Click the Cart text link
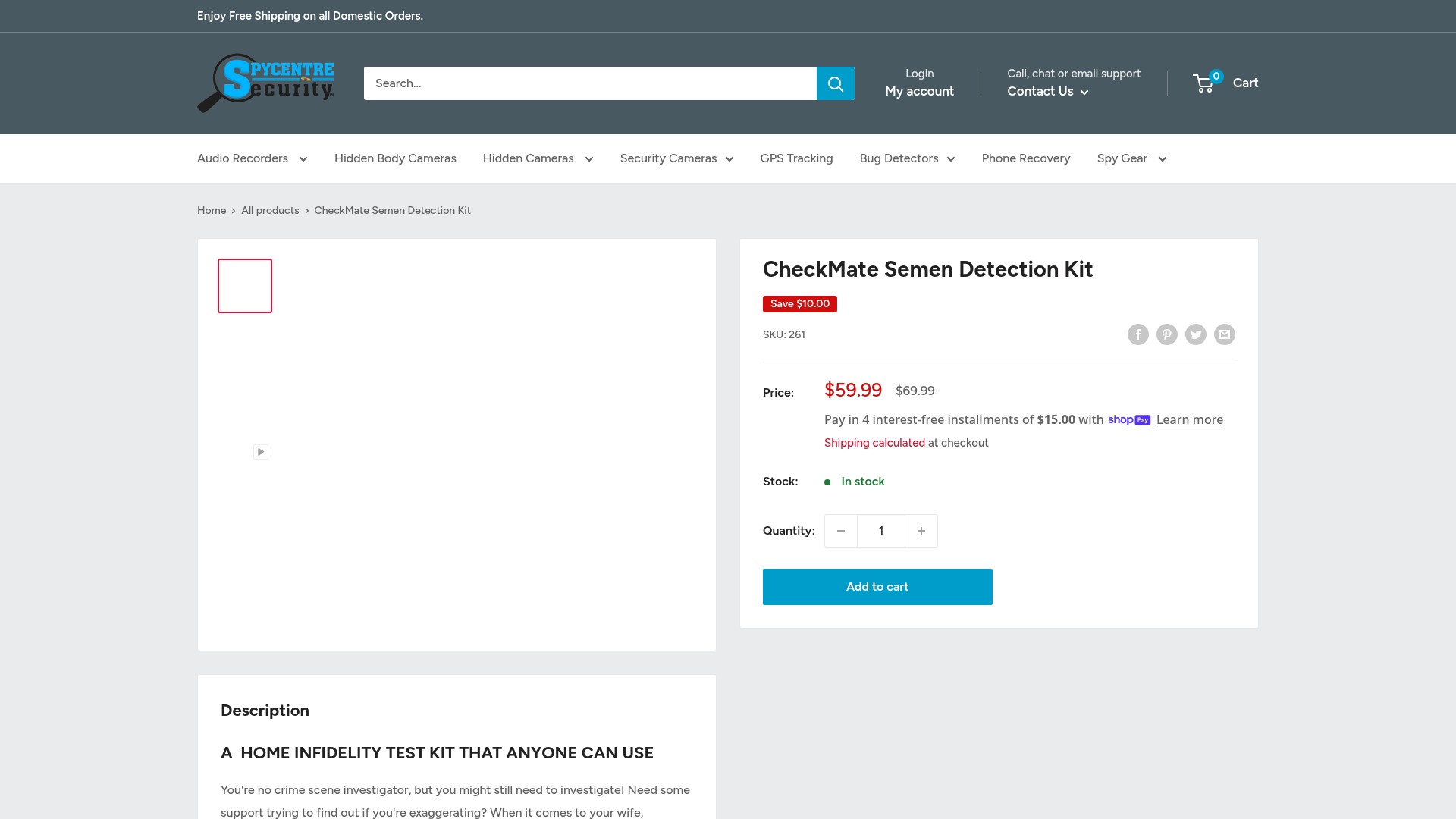The width and height of the screenshot is (1456, 819). (x=1245, y=83)
